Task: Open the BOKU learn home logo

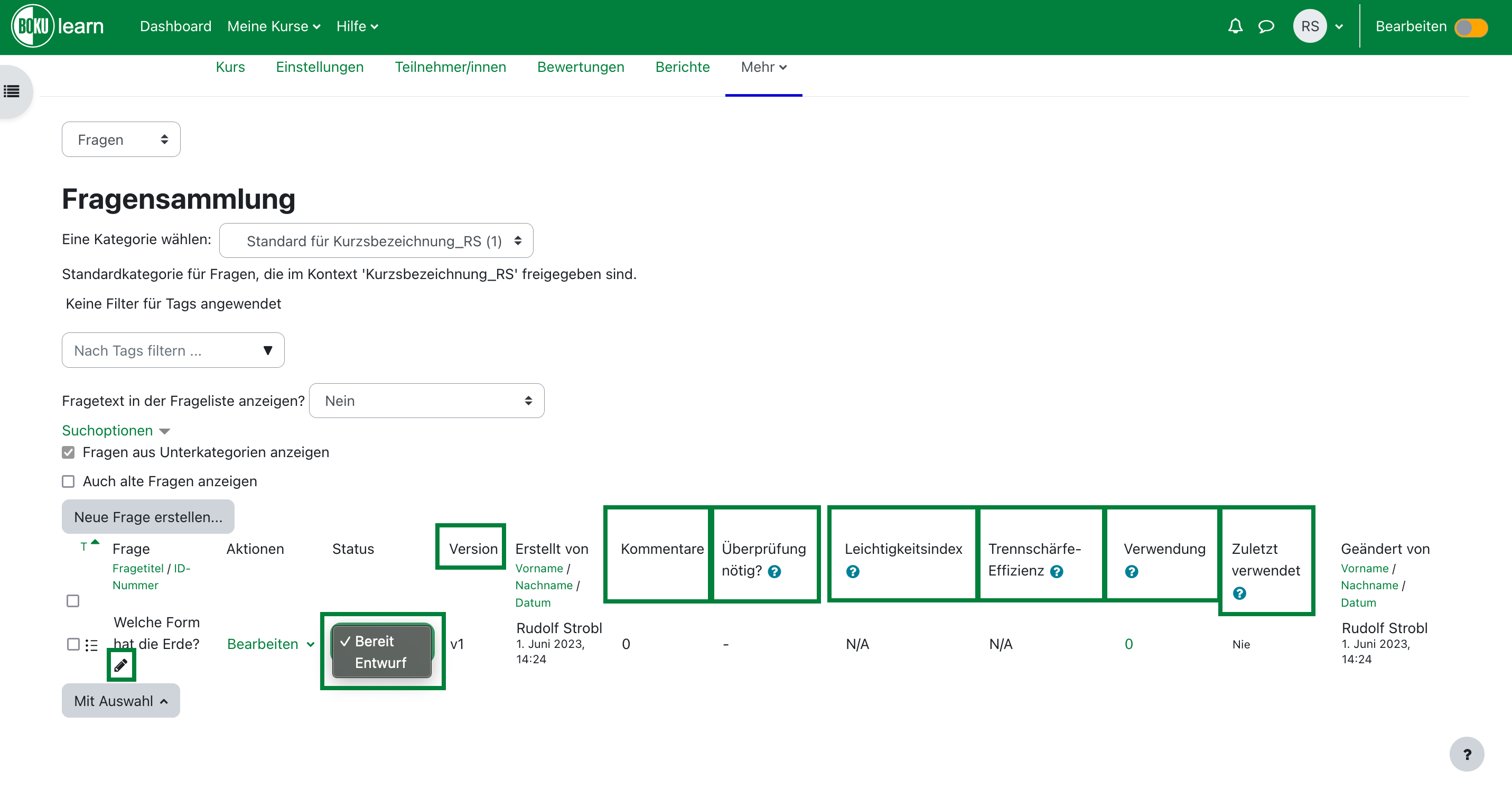Action: tap(58, 26)
